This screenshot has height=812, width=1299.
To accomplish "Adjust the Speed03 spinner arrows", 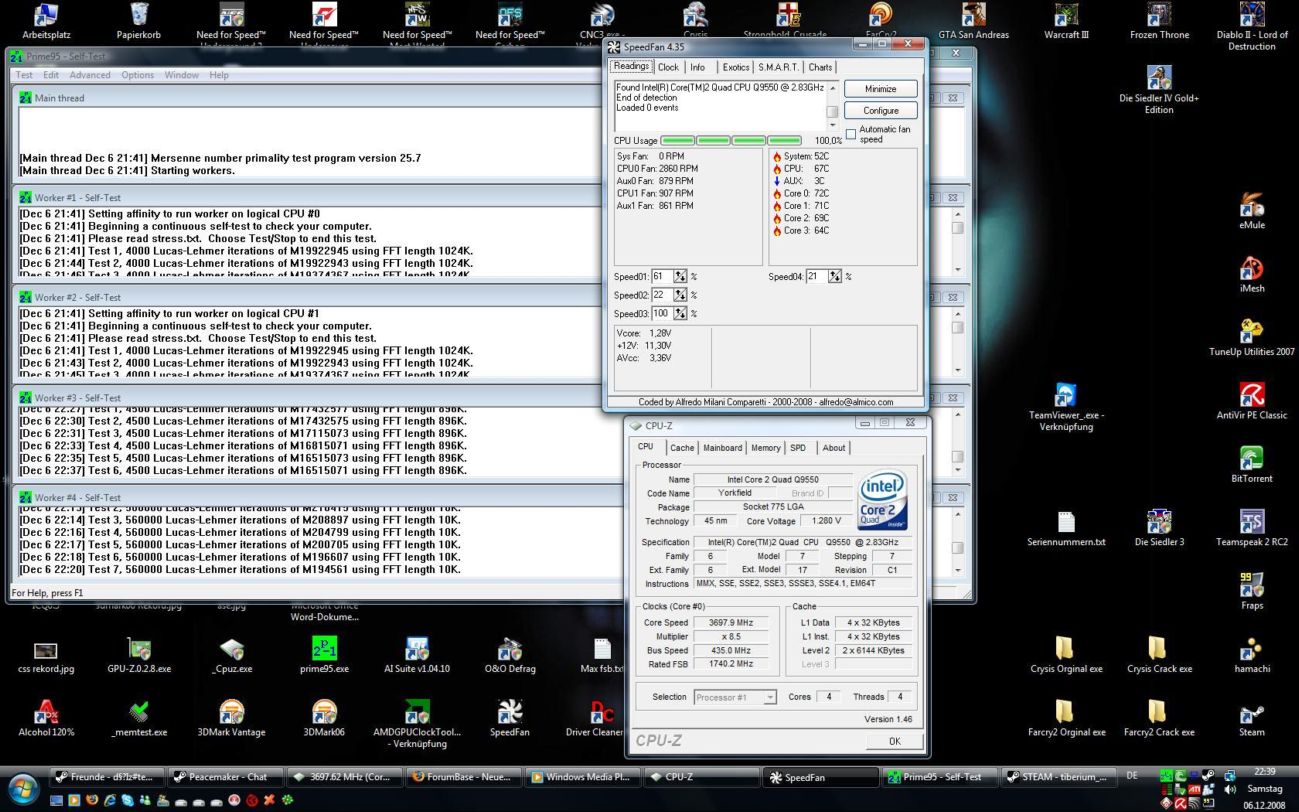I will tap(681, 313).
